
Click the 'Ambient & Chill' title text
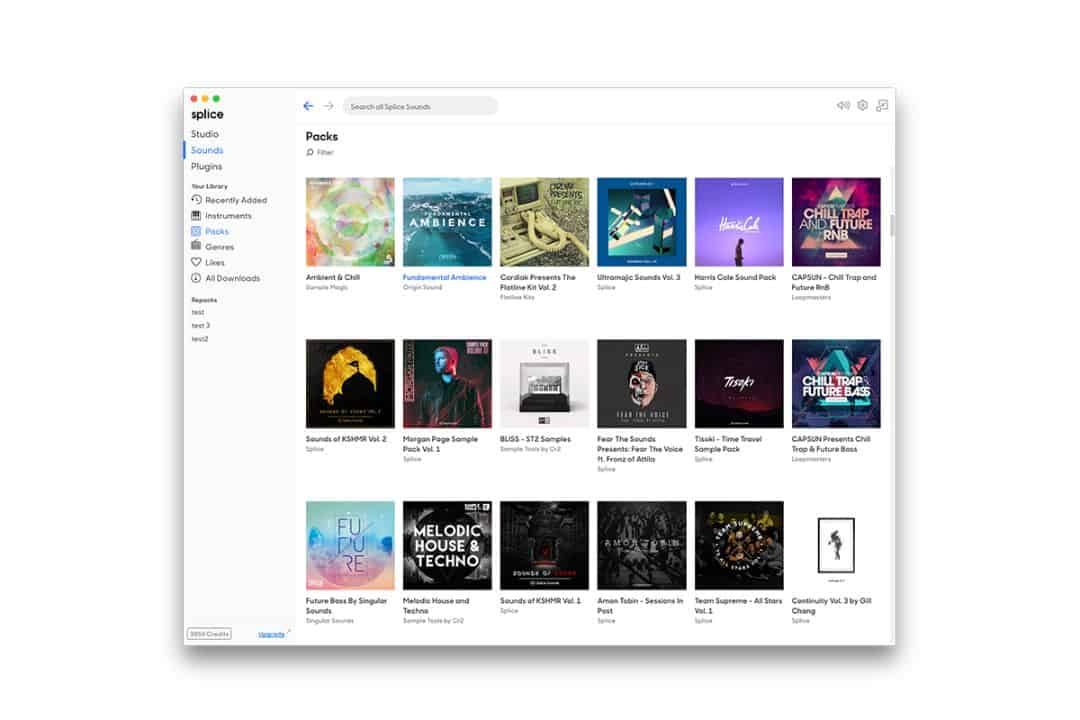tap(333, 277)
